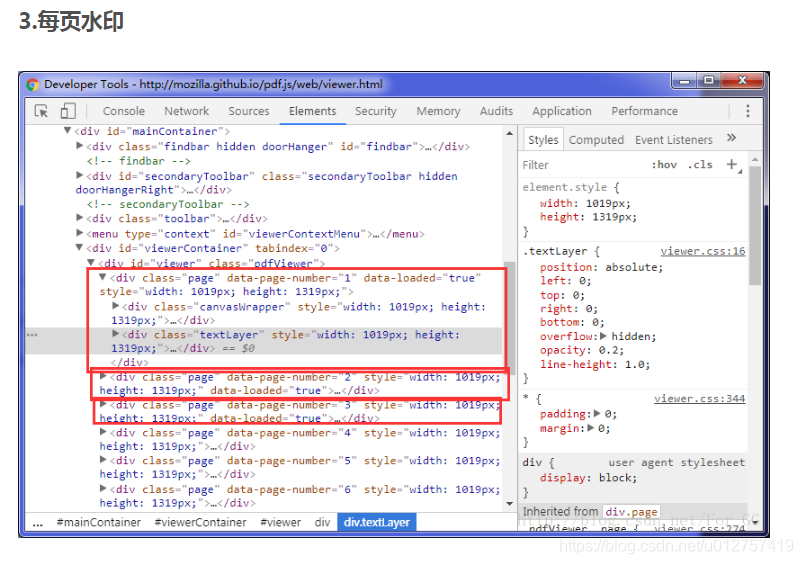The height and width of the screenshot is (564, 803).
Task: Open viewer.css:344 source link
Action: (699, 399)
